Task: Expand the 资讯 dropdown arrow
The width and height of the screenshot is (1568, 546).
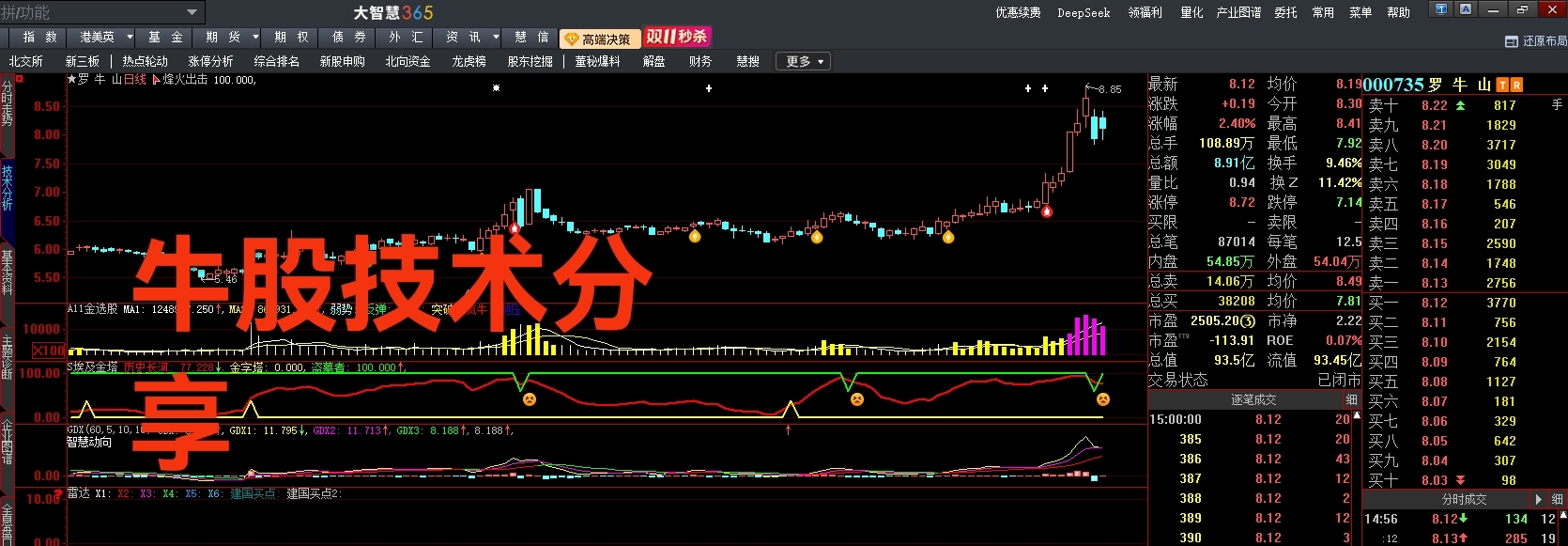Action: pyautogui.click(x=496, y=38)
